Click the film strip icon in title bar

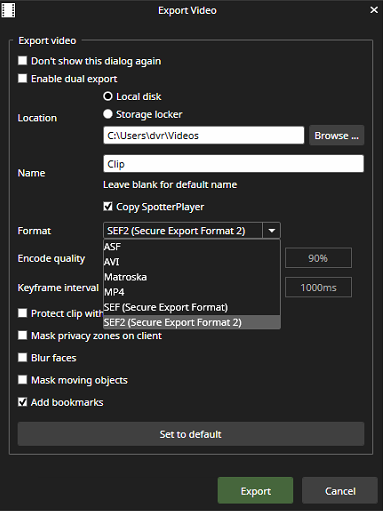pyautogui.click(x=8, y=10)
